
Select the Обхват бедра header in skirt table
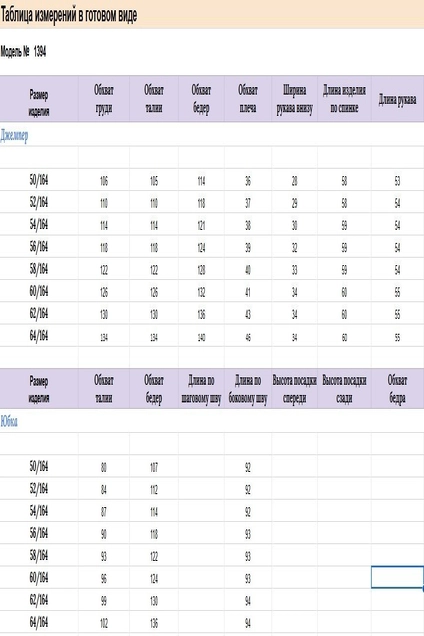pos(397,389)
